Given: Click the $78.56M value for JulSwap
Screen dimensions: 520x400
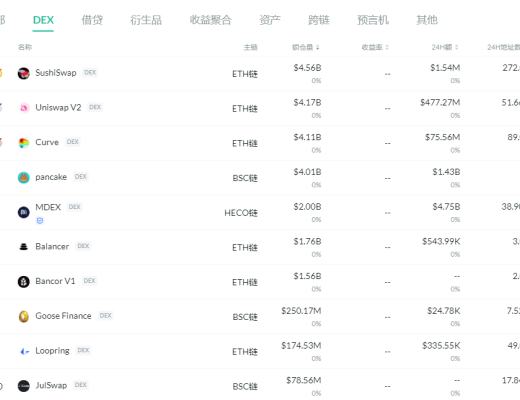Looking at the screenshot, I should point(304,380).
